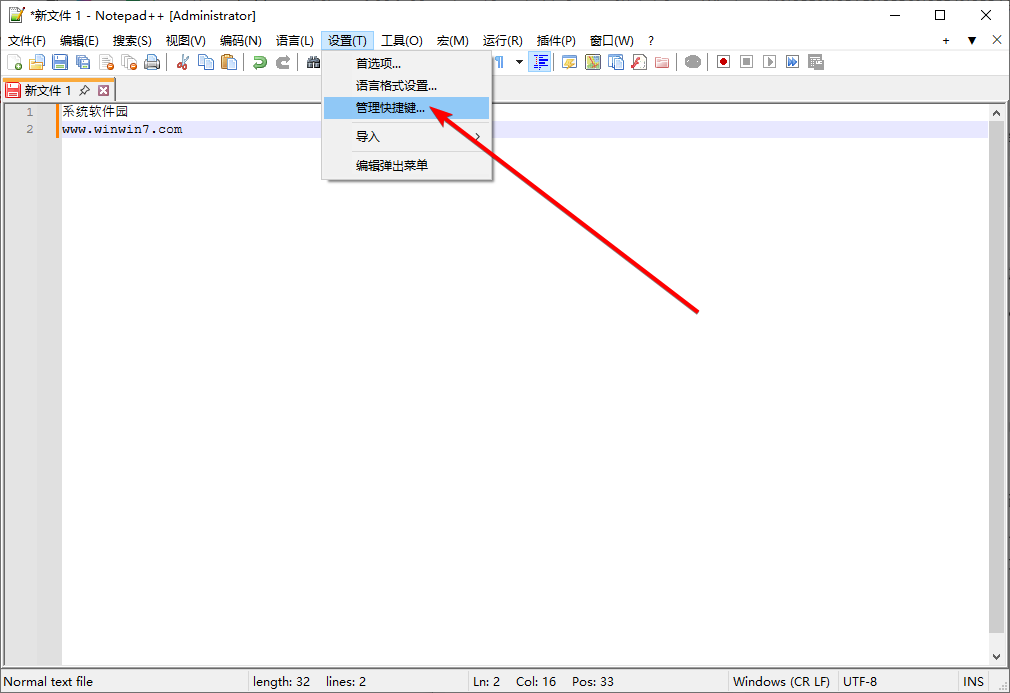
Task: Click the Paste clipboard toolbar icon
Action: point(229,62)
